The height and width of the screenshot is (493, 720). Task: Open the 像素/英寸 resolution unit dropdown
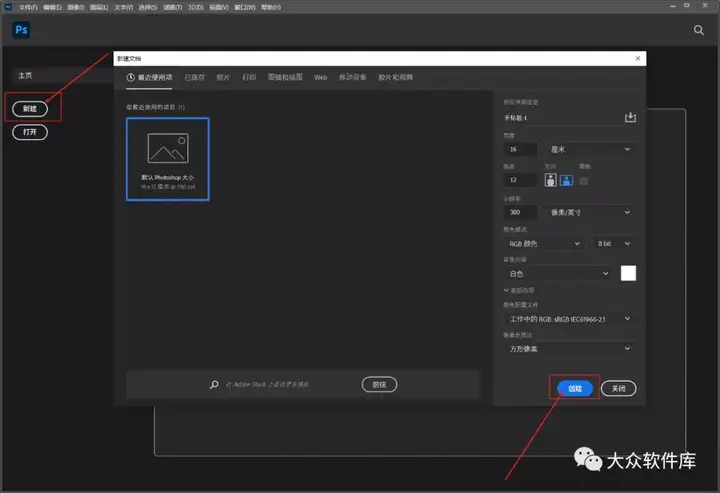(591, 212)
